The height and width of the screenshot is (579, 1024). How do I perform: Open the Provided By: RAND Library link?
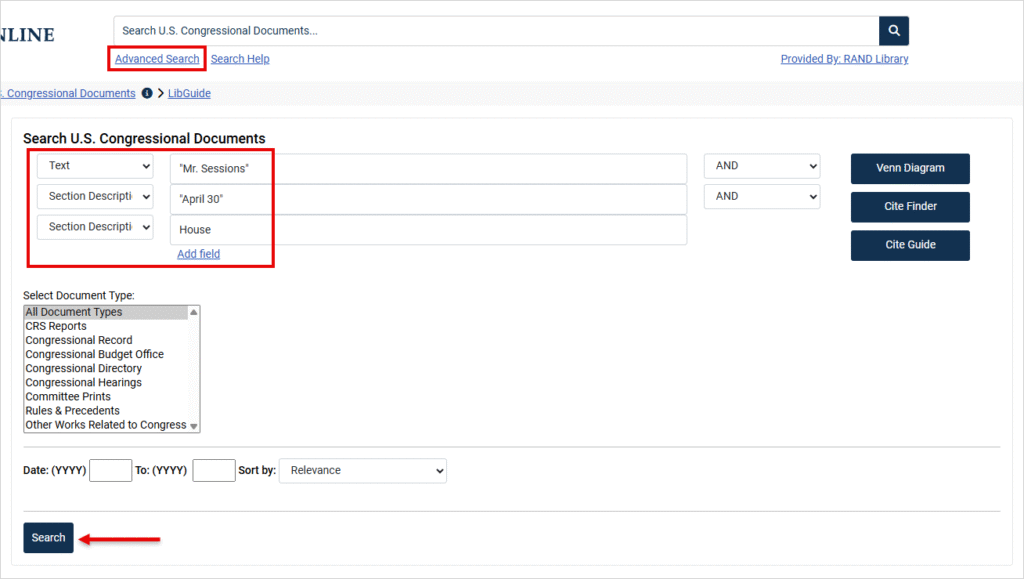click(844, 59)
